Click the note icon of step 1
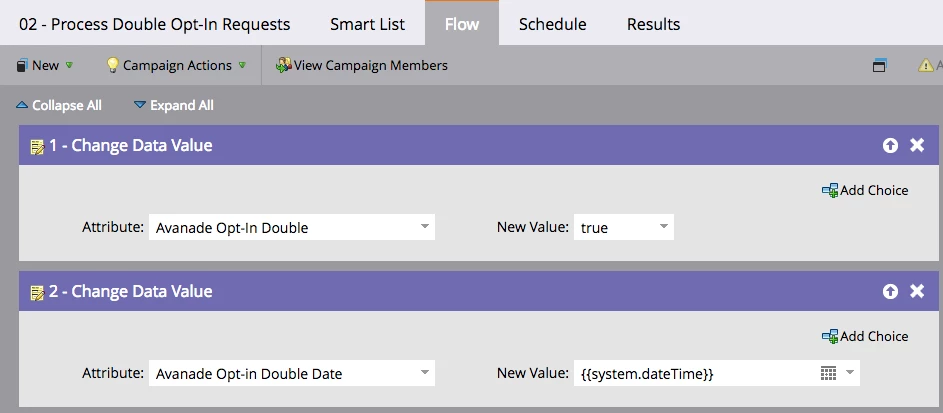 [x=37, y=146]
